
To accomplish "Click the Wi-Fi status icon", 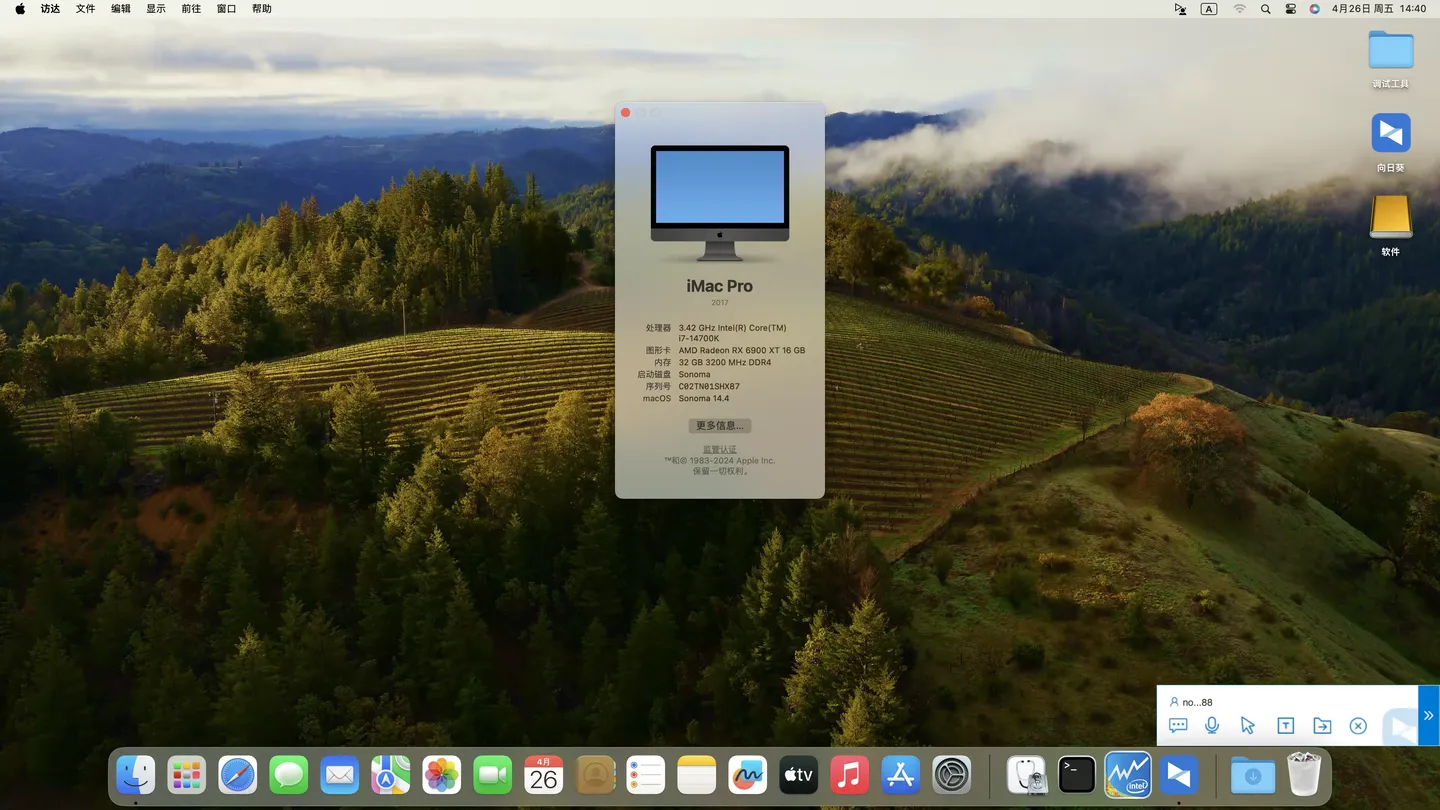I will [x=1239, y=9].
